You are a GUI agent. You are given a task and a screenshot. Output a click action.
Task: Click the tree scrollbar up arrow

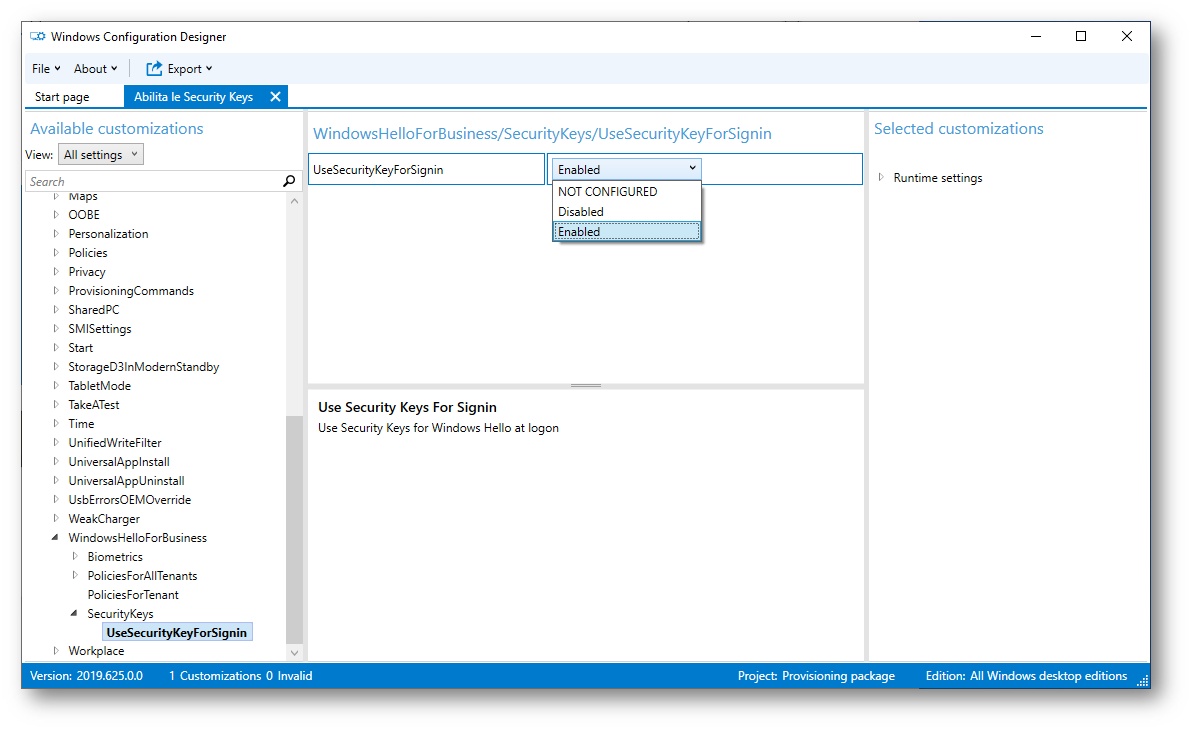[294, 201]
